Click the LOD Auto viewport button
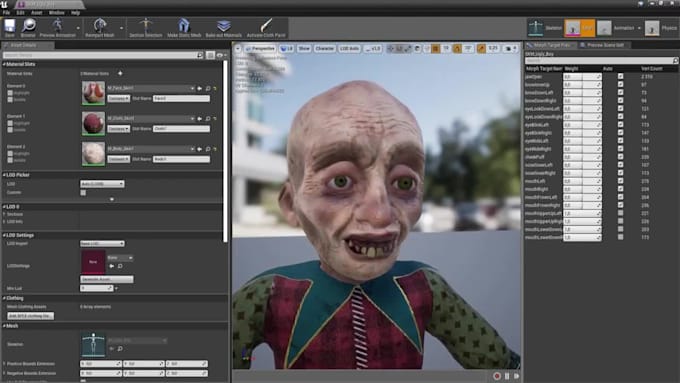The image size is (680, 383). pos(350,49)
